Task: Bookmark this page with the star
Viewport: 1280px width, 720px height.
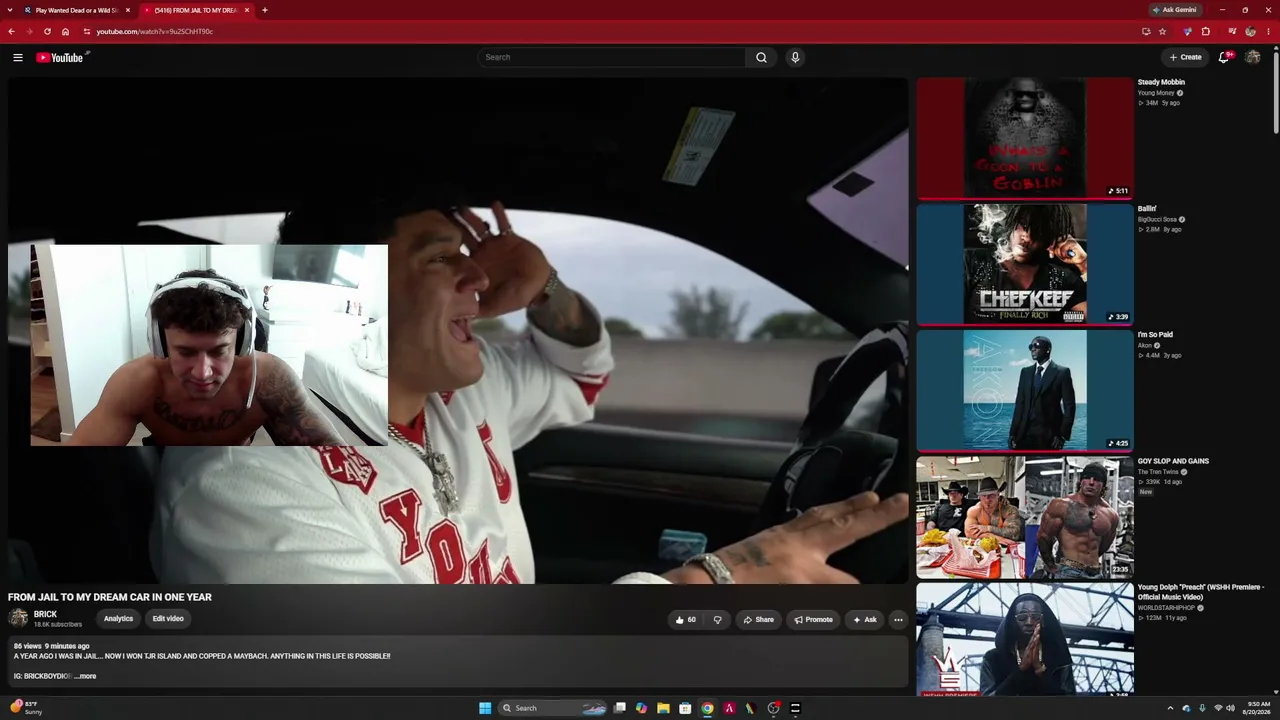Action: (1162, 31)
